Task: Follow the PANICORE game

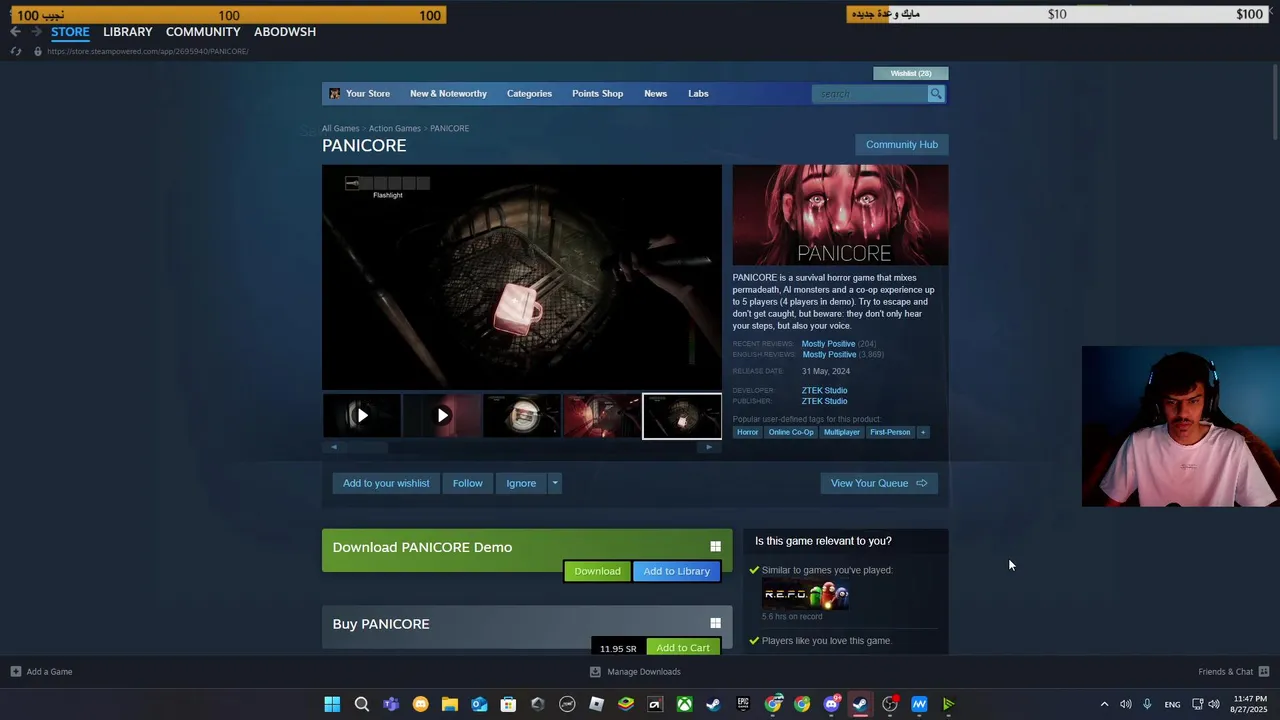Action: tap(467, 483)
